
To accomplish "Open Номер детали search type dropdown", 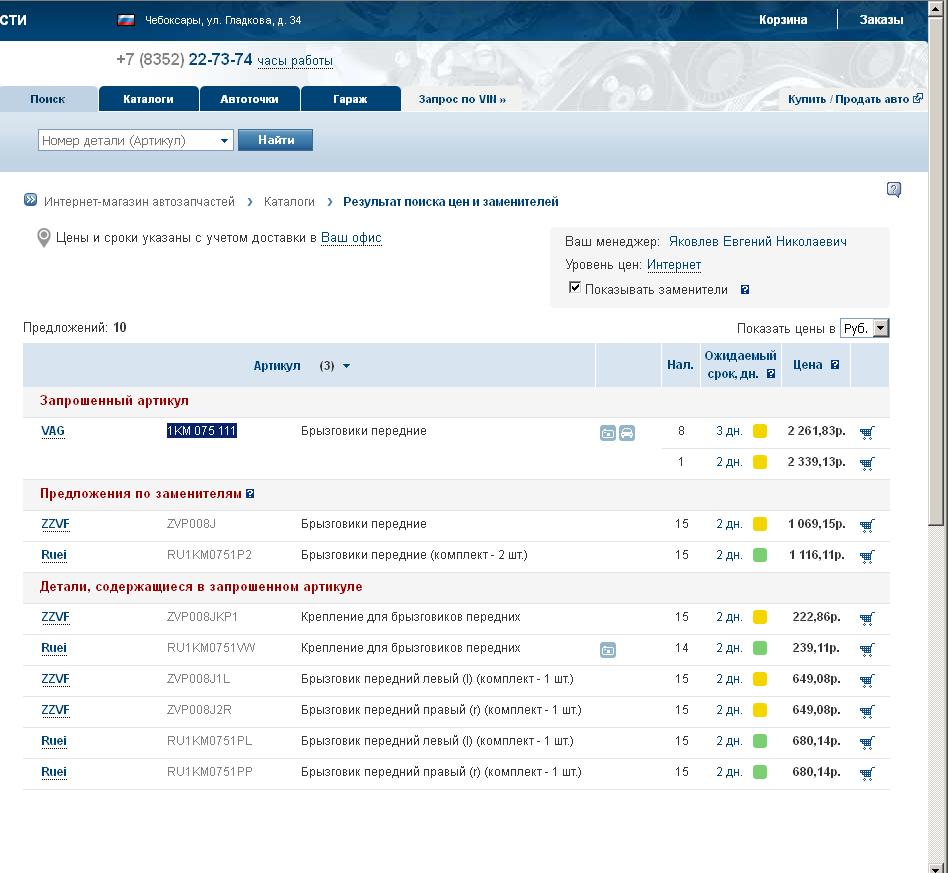I will click(x=224, y=141).
